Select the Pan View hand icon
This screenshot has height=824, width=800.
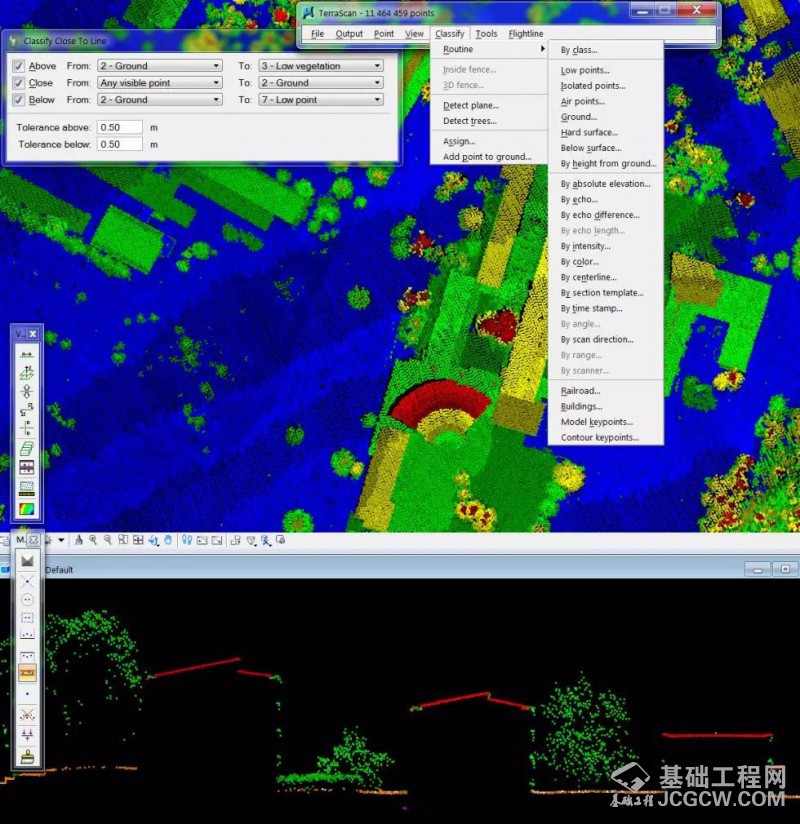coord(169,541)
